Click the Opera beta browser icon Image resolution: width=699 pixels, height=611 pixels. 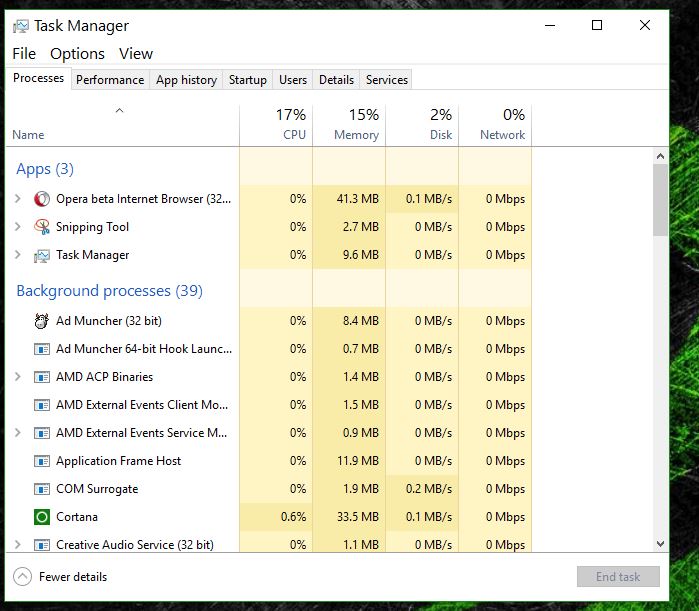[x=42, y=199]
